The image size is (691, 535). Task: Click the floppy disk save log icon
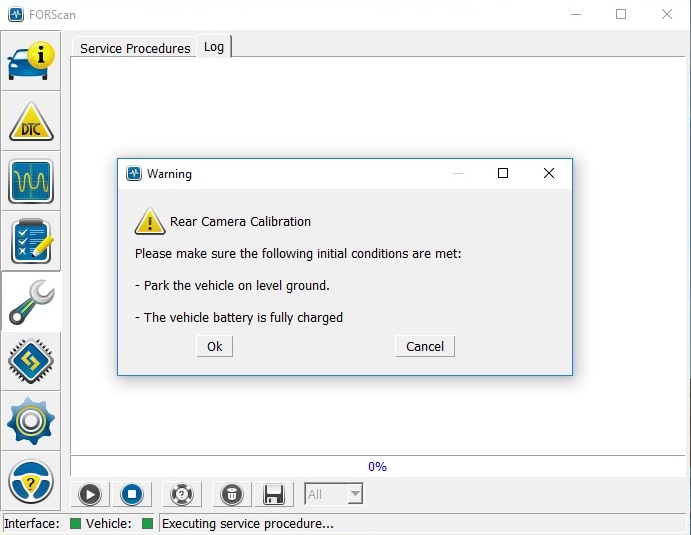click(273, 494)
